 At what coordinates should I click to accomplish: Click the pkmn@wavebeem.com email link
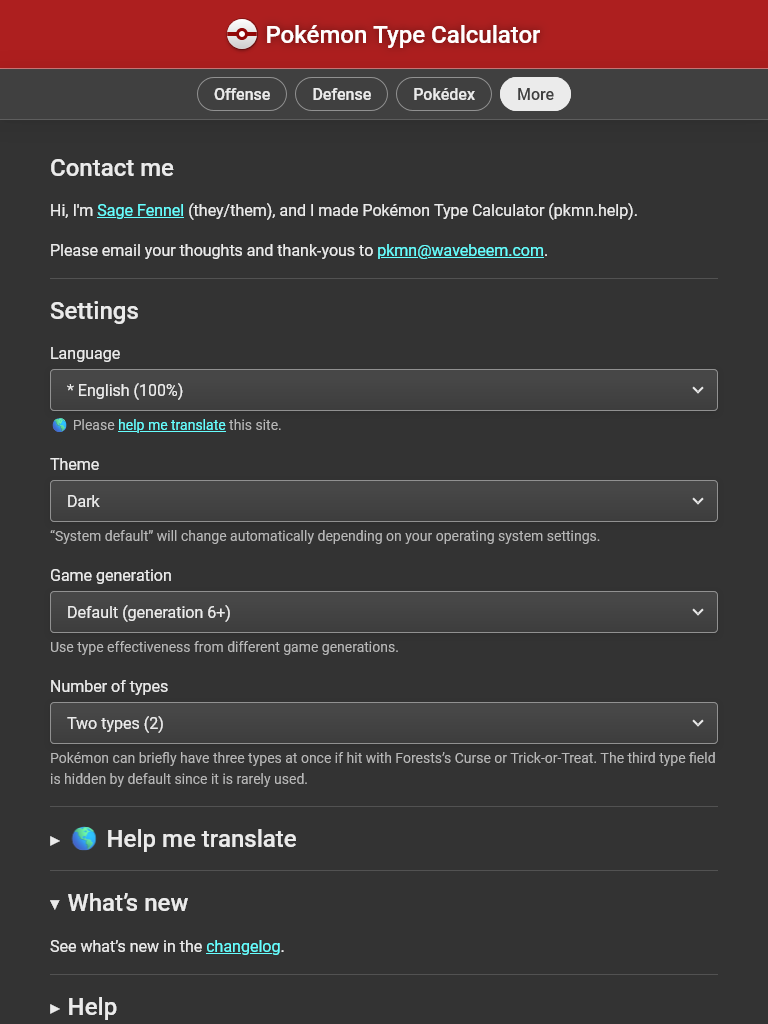tap(460, 250)
